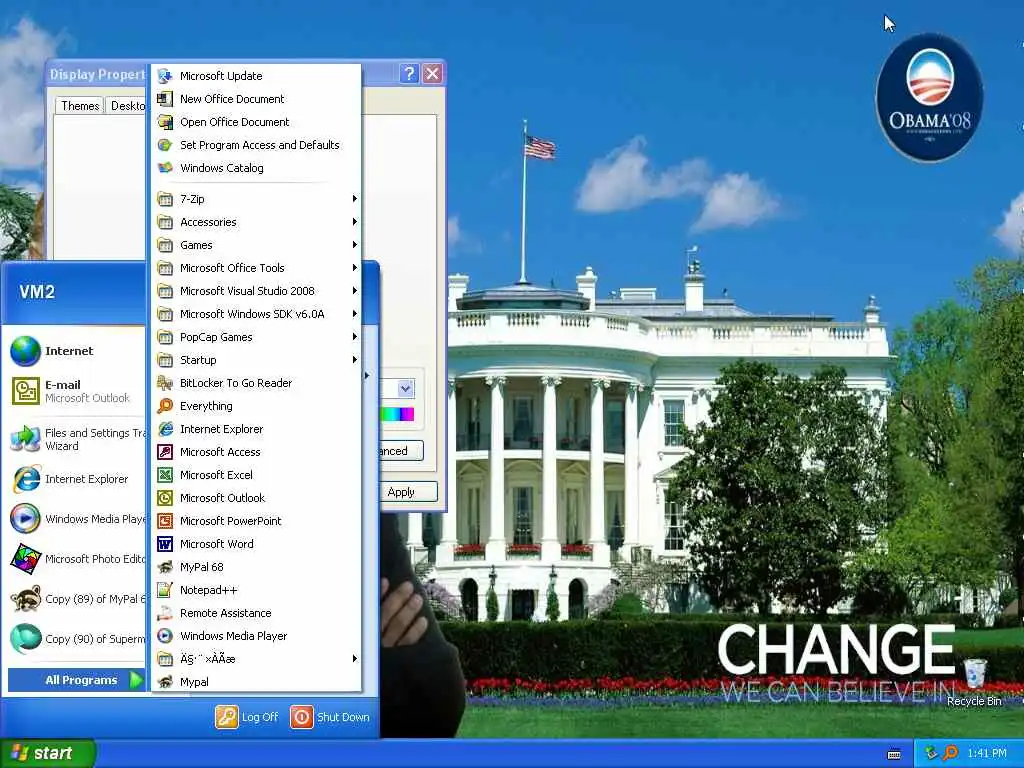Image resolution: width=1024 pixels, height=768 pixels.
Task: Open Copy (89) of MyPal shortcut
Action: coord(76,599)
